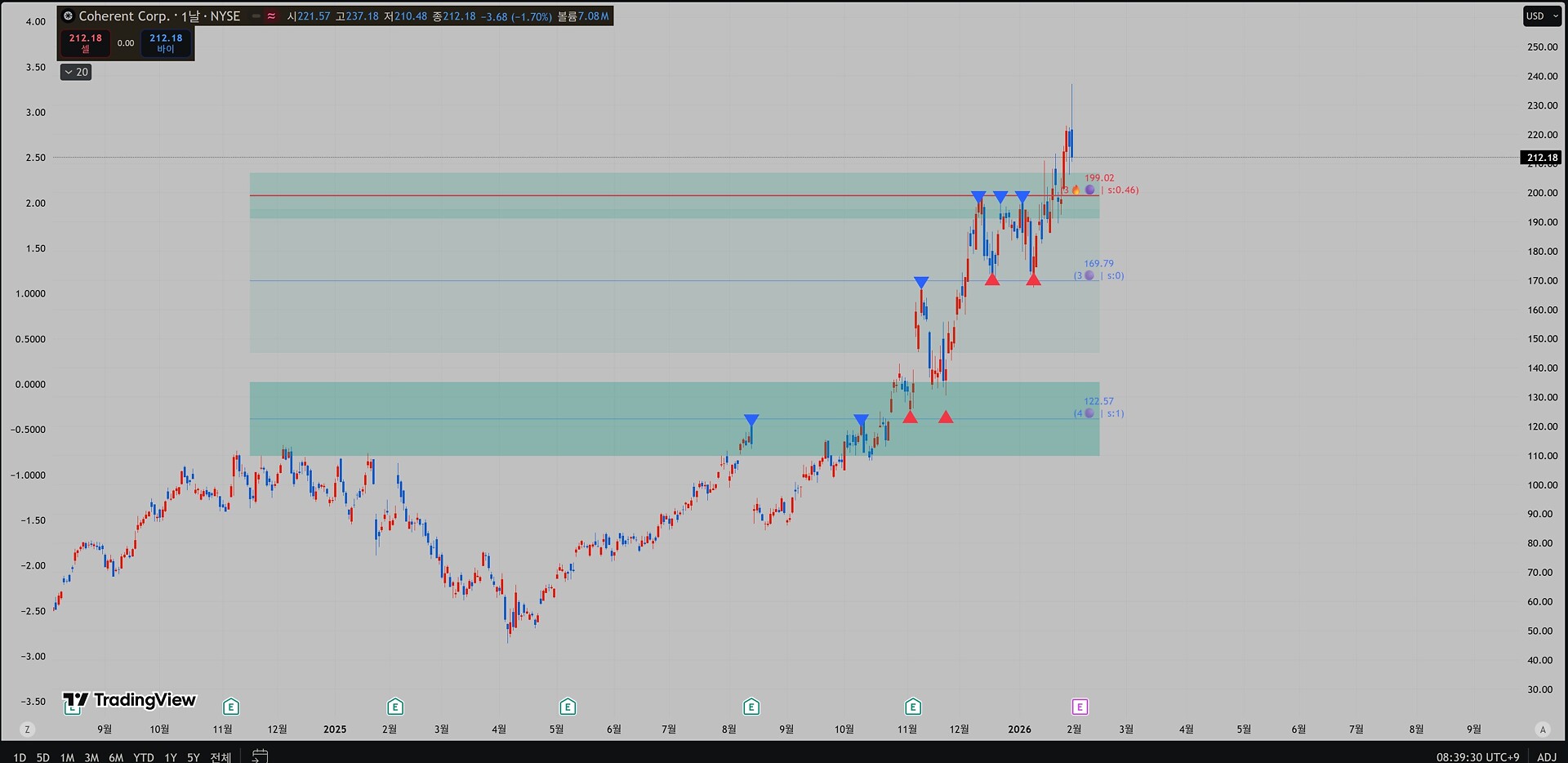Click the current price tag 212.18 on the price axis
Viewport: 1568px width, 763px height.
click(1542, 158)
